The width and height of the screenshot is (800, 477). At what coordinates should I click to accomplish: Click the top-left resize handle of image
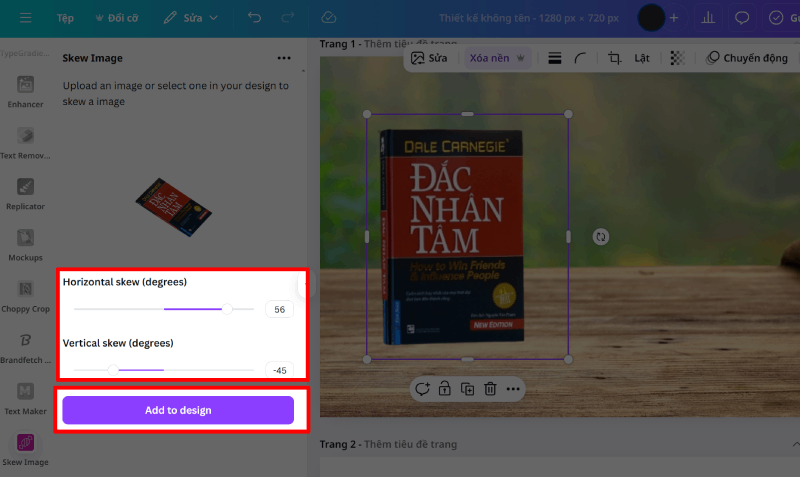[367, 114]
